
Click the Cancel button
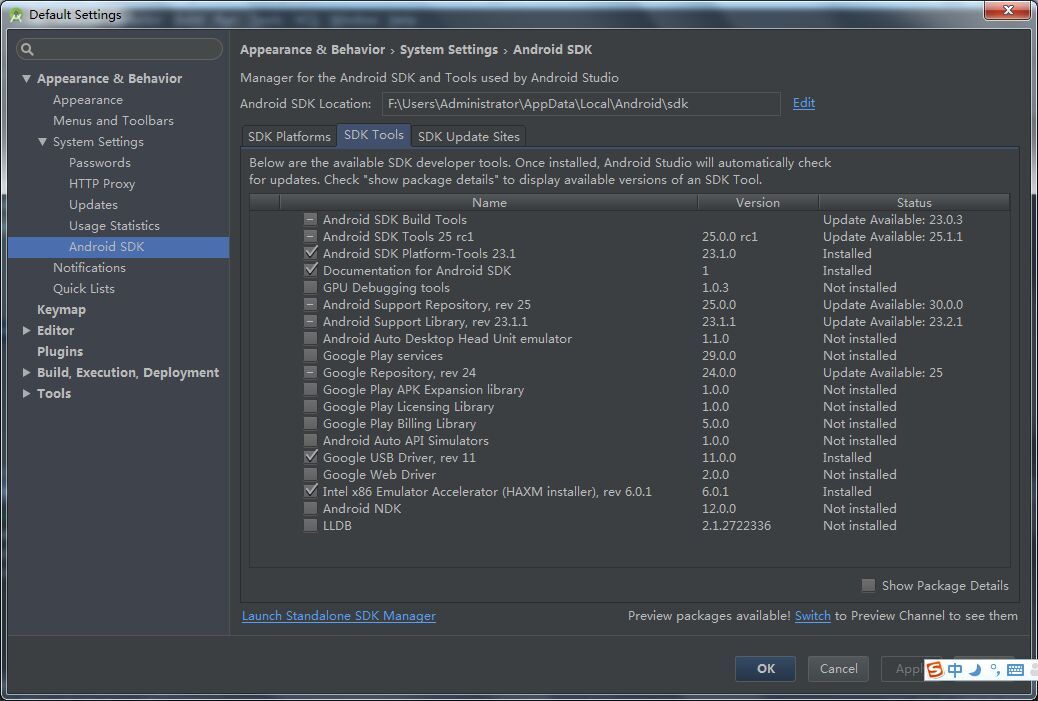[x=838, y=669]
